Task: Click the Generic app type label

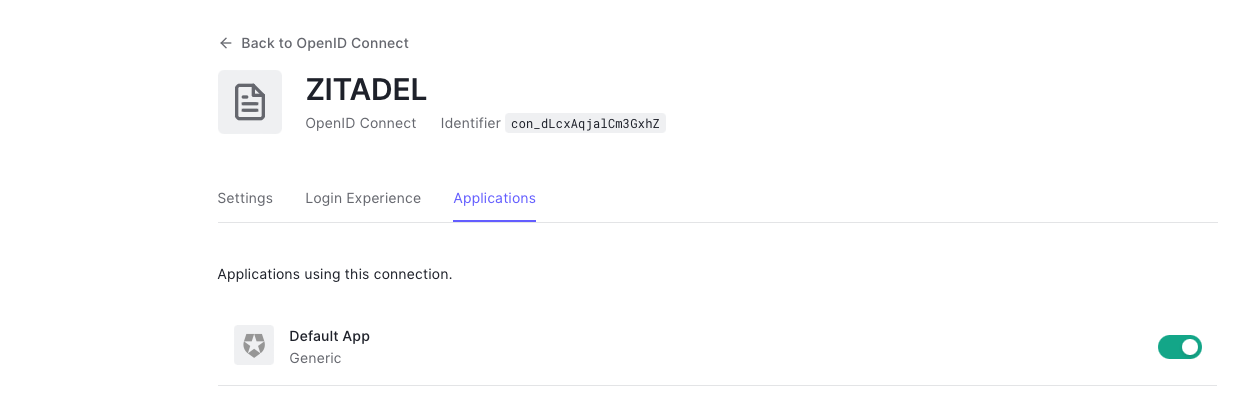Action: tap(315, 358)
